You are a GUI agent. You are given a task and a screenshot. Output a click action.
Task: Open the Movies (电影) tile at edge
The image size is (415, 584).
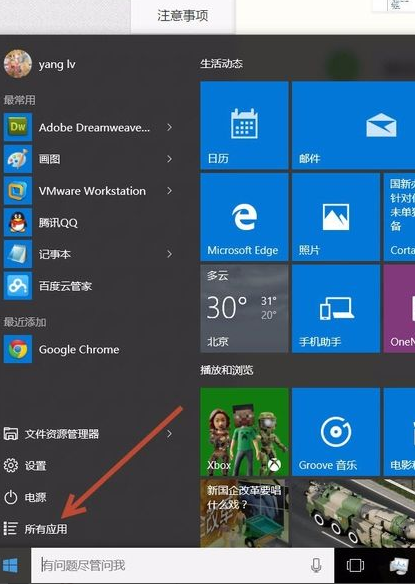pos(399,432)
